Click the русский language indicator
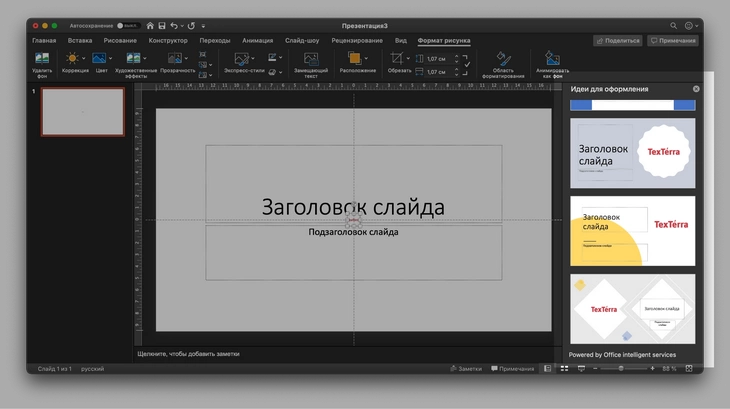The width and height of the screenshot is (730, 409). [x=93, y=369]
